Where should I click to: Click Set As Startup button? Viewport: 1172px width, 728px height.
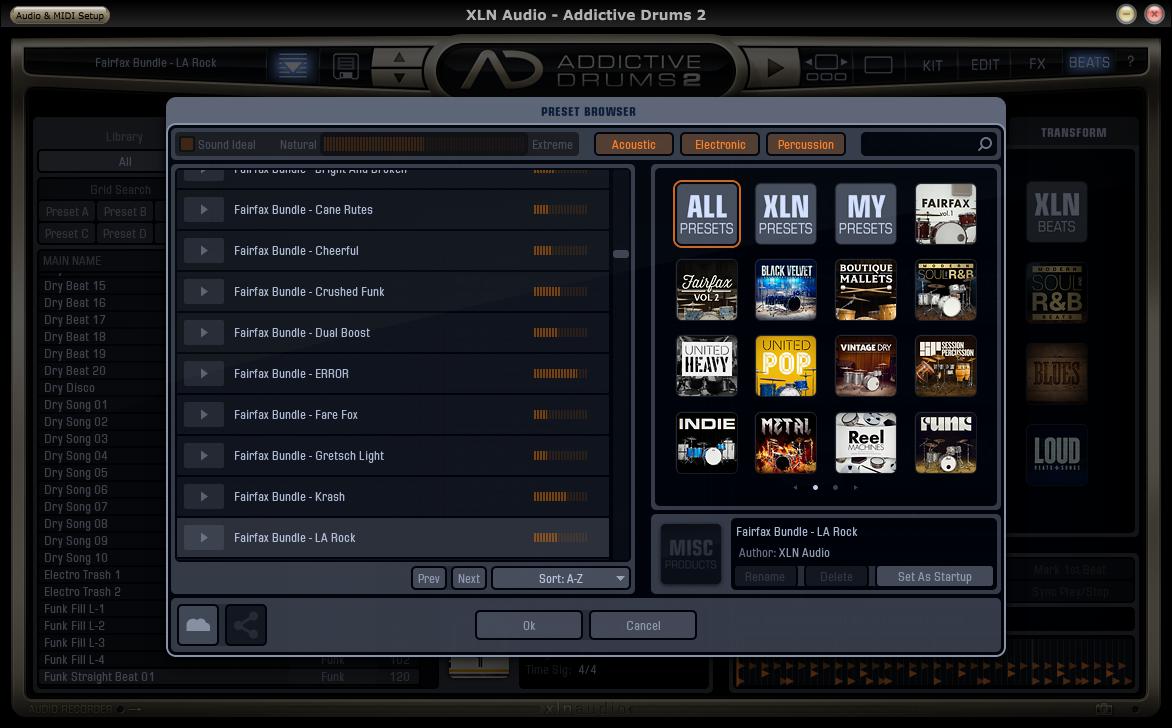click(934, 577)
